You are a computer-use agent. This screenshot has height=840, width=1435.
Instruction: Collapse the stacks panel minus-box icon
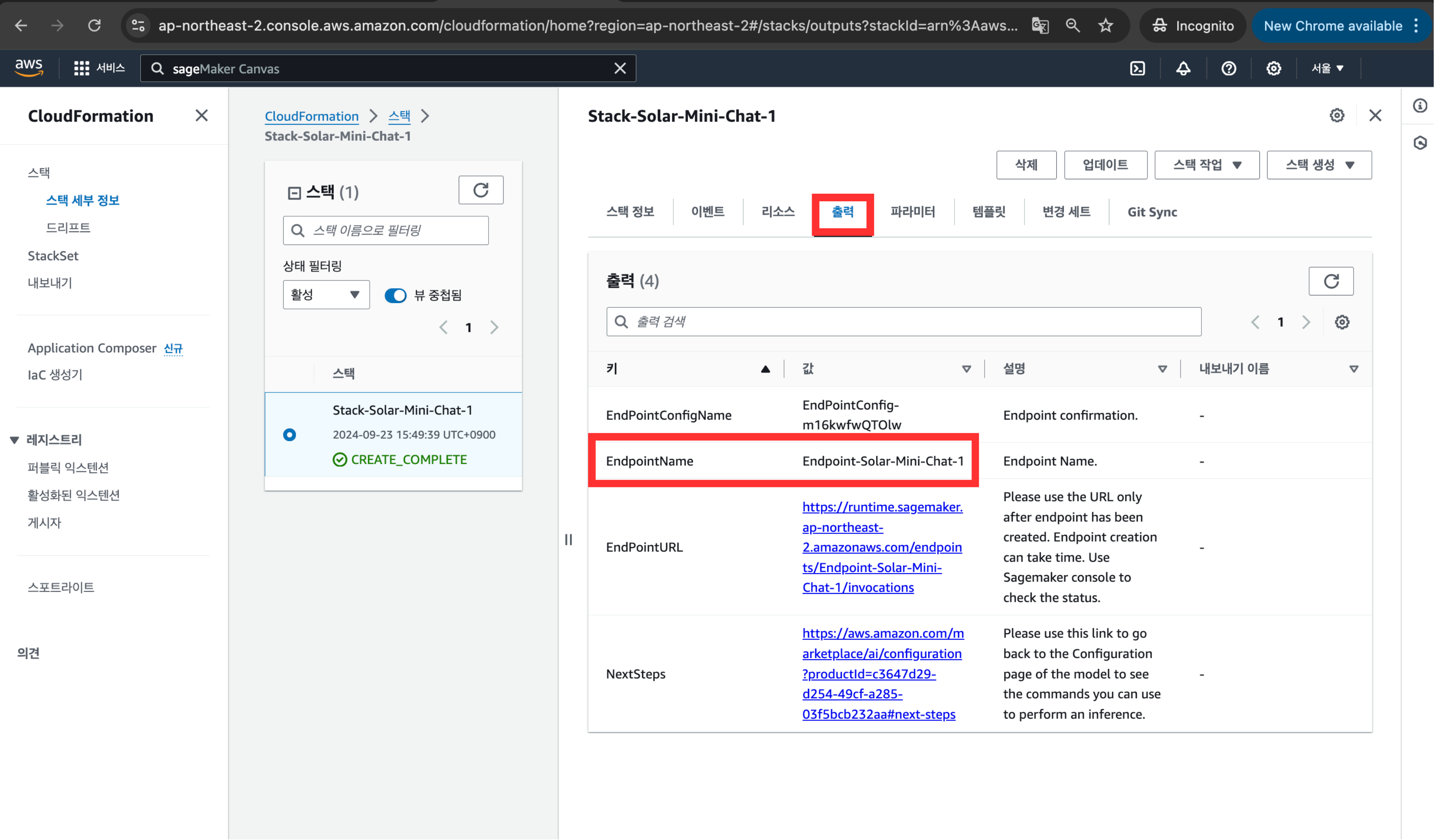click(x=294, y=193)
